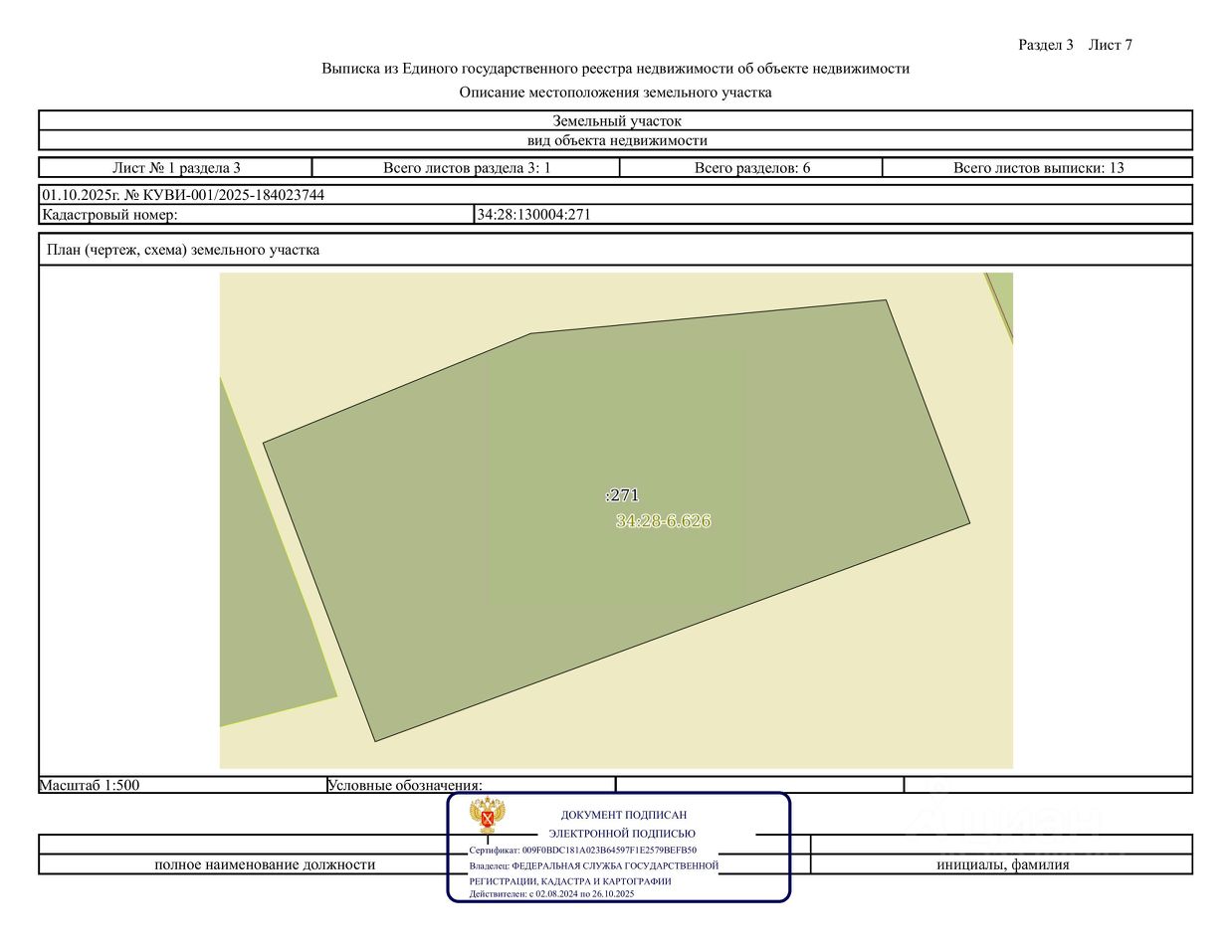This screenshot has width=1232, height=952.
Task: Click the 'Всего разделов: 6' cell
Action: pos(751,168)
